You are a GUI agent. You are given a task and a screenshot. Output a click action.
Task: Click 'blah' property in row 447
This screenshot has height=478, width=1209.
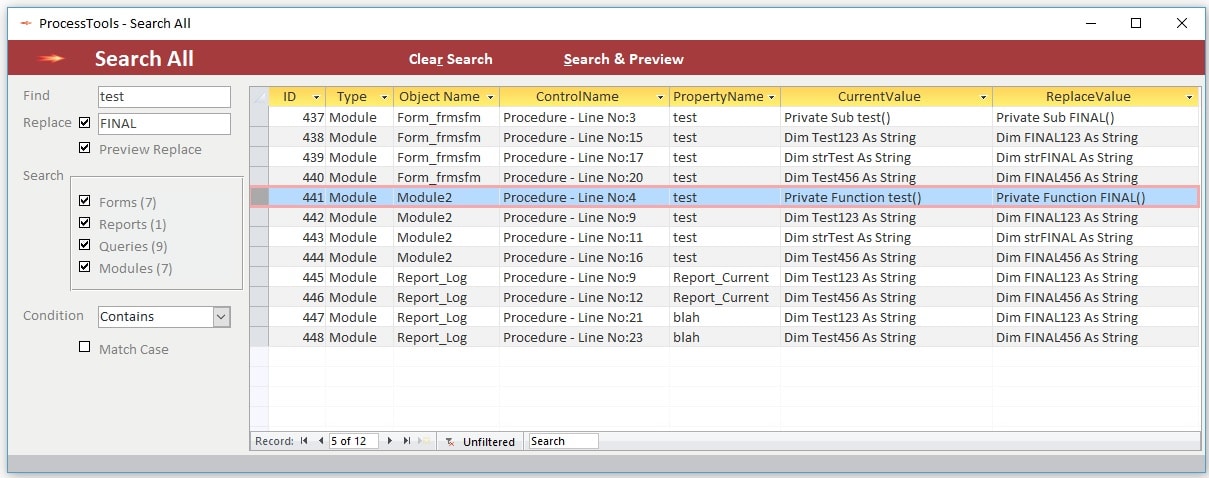(x=724, y=317)
